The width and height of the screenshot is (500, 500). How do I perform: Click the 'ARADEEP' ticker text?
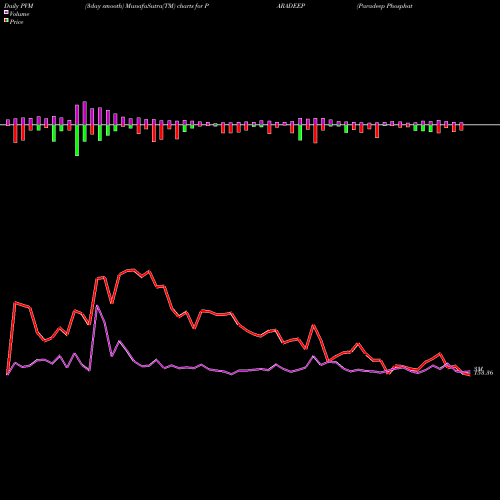tap(291, 6)
